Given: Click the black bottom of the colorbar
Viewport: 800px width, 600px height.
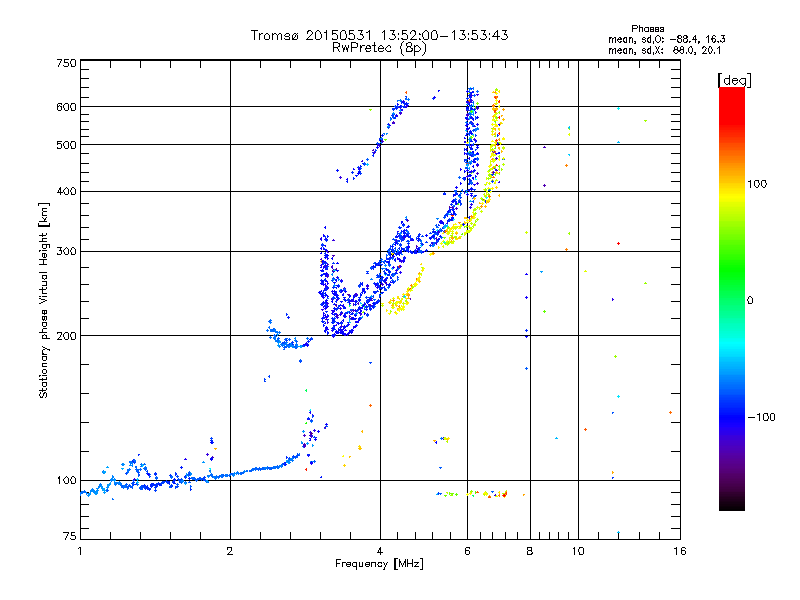Looking at the screenshot, I should [732, 503].
